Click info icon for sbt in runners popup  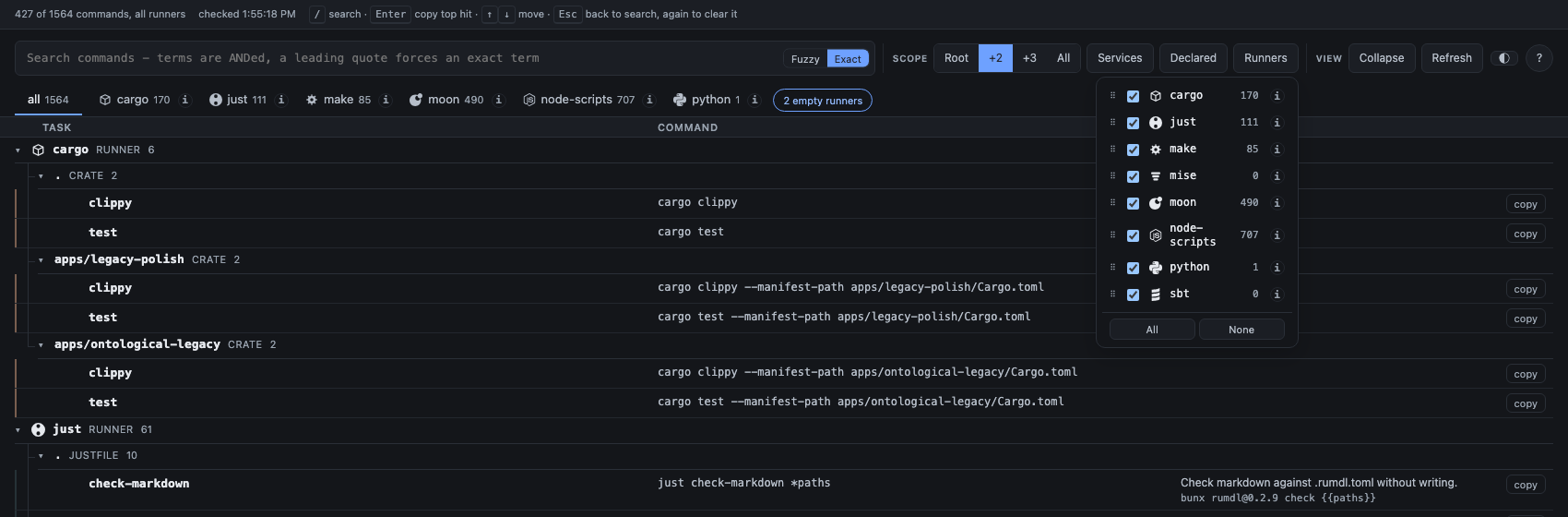pos(1277,294)
